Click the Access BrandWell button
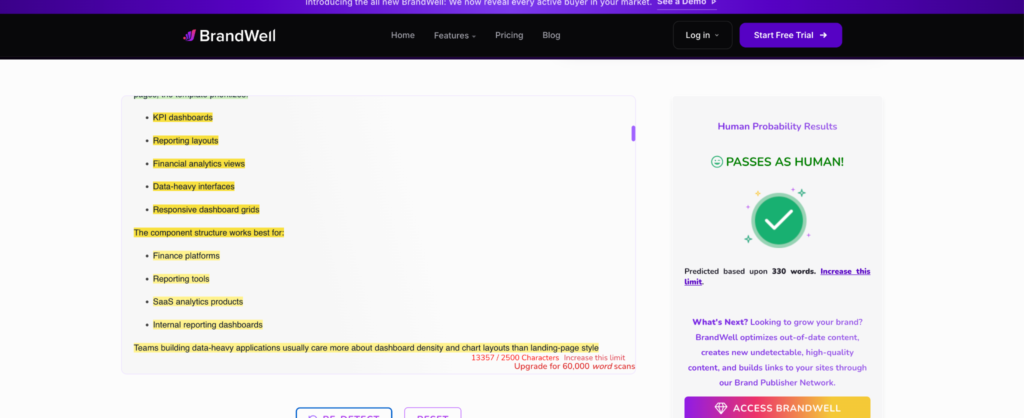 (x=777, y=408)
